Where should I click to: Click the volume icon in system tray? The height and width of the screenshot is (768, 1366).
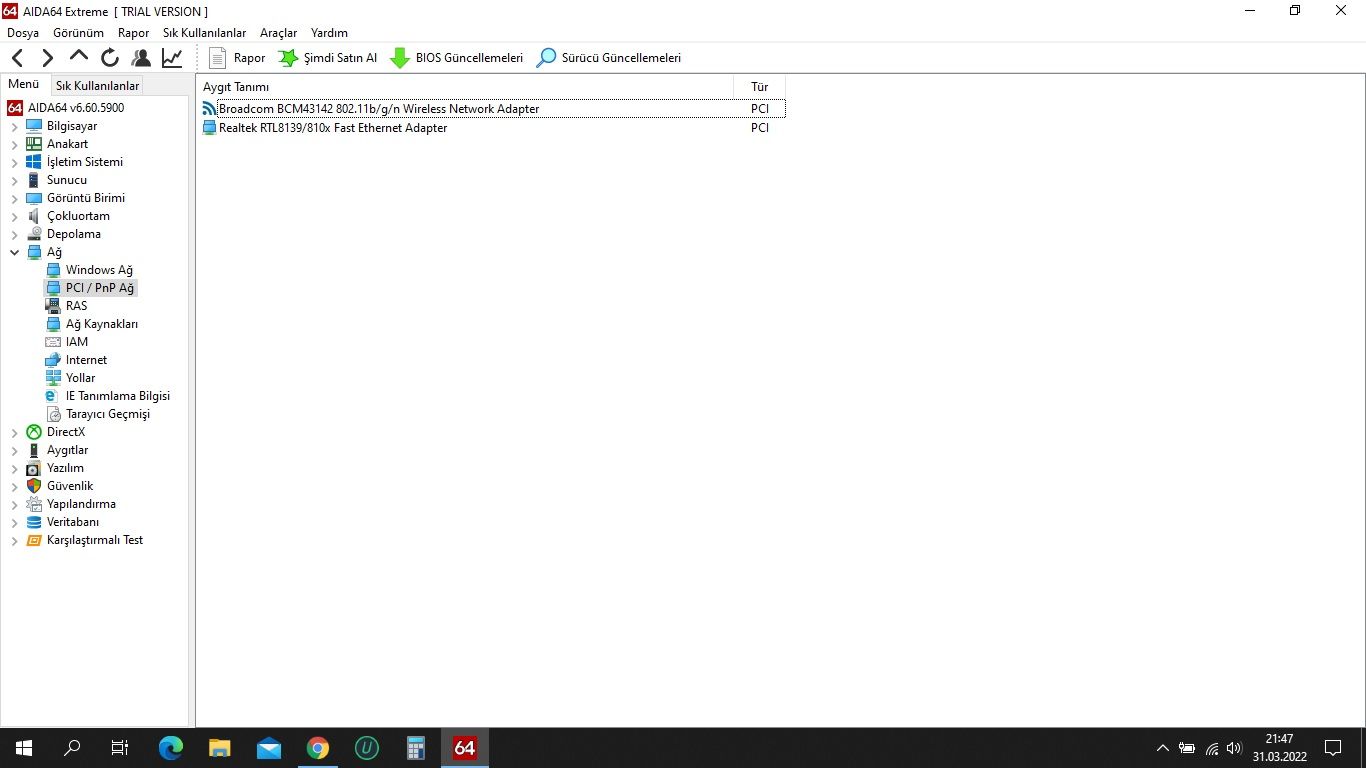[x=1234, y=748]
